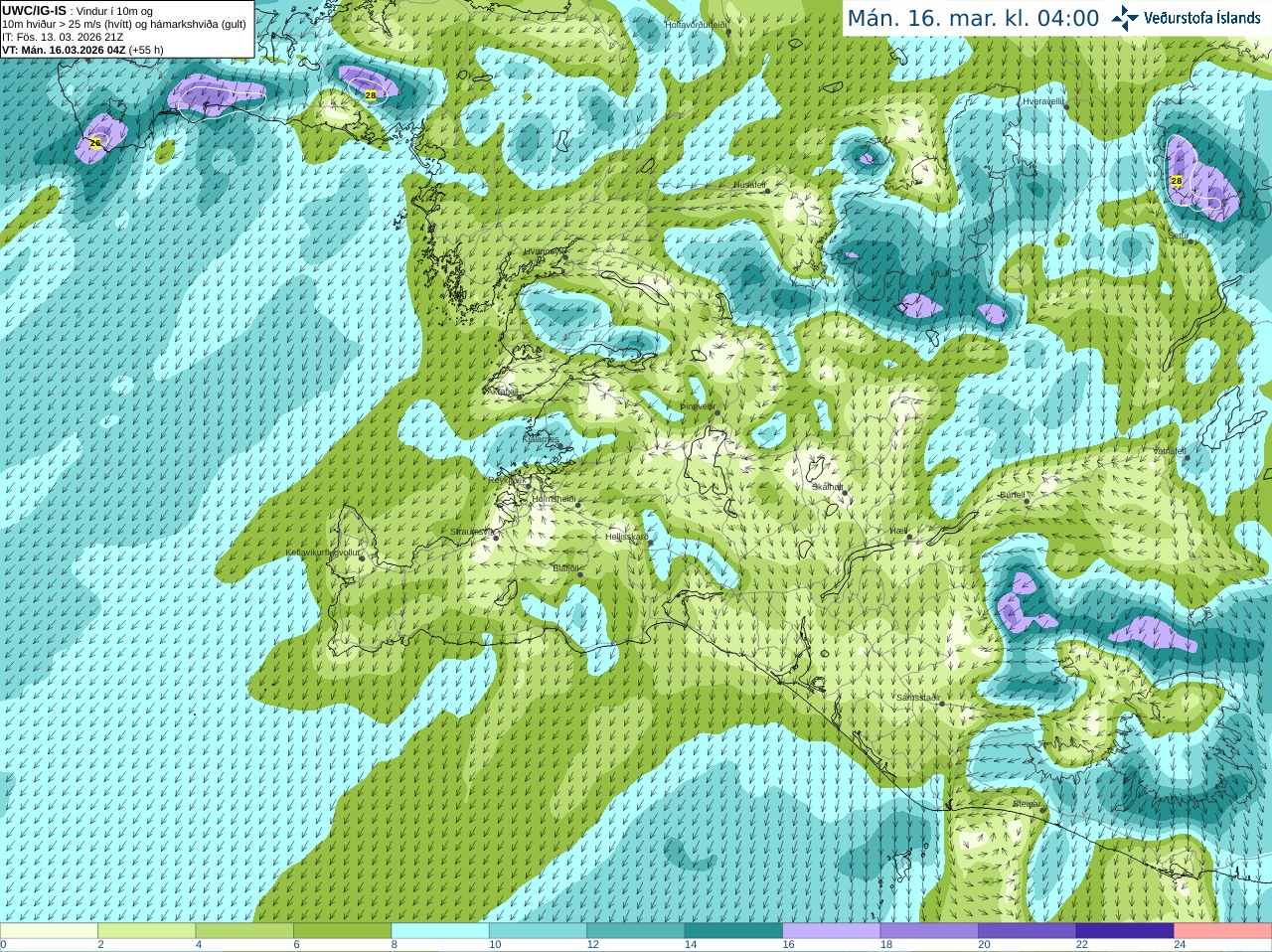Click the 20–22 m/s violet legend swatch
This screenshot has width=1272, height=952.
click(x=1028, y=931)
